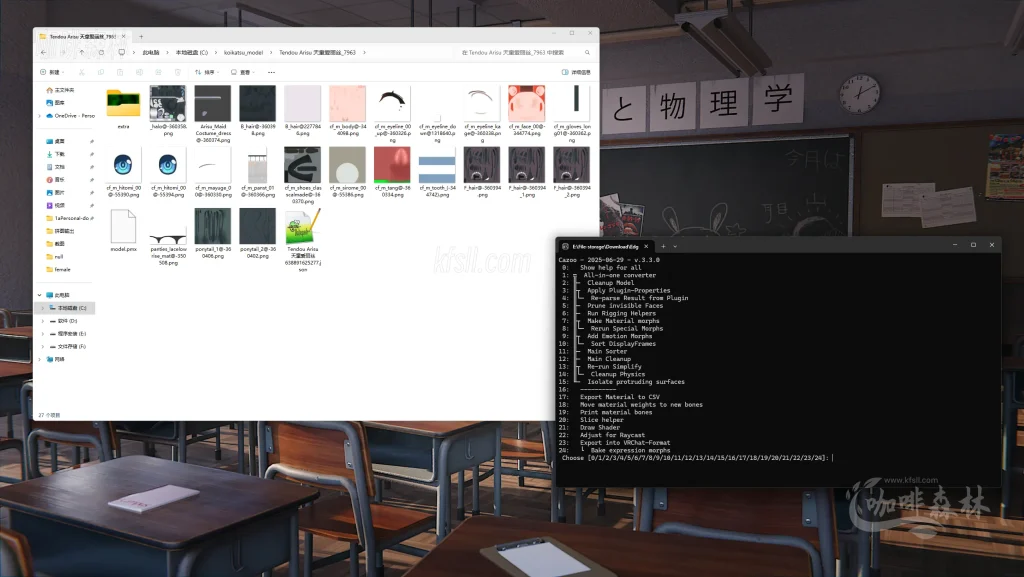The width and height of the screenshot is (1024, 577).
Task: Open the new tab button in terminal
Action: tap(663, 245)
